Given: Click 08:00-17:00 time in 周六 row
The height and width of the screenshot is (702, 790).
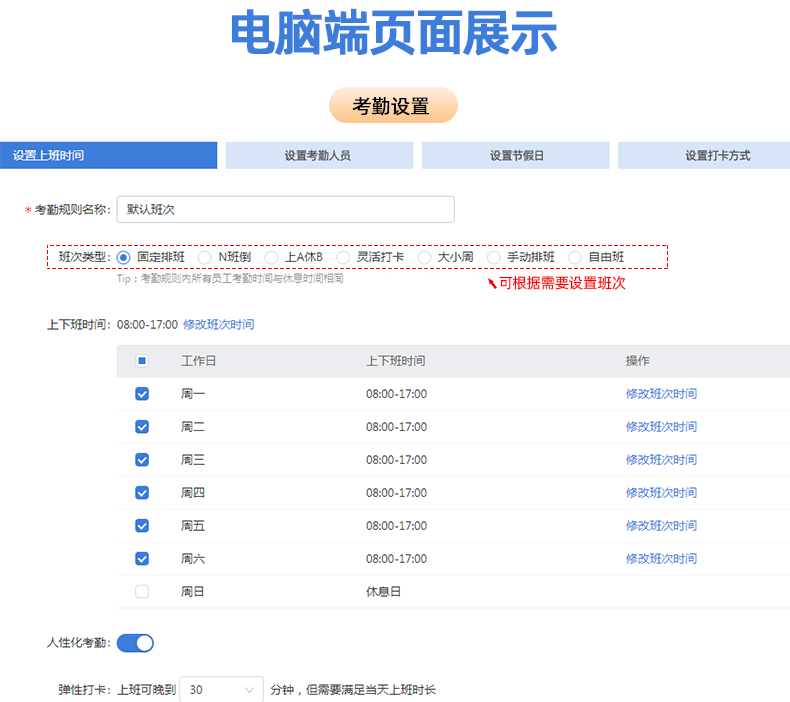Looking at the screenshot, I should pos(397,558).
